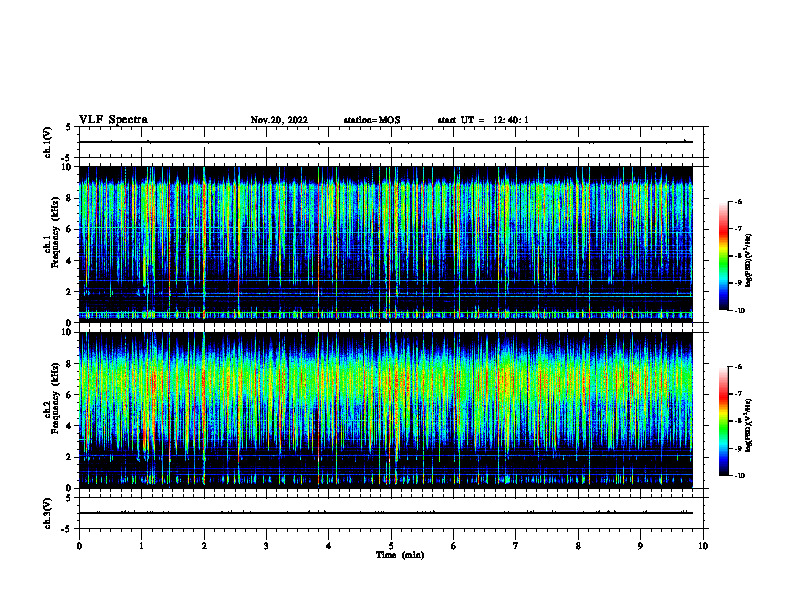Click time axis tick label "5"
The image size is (792, 612).
click(x=391, y=546)
